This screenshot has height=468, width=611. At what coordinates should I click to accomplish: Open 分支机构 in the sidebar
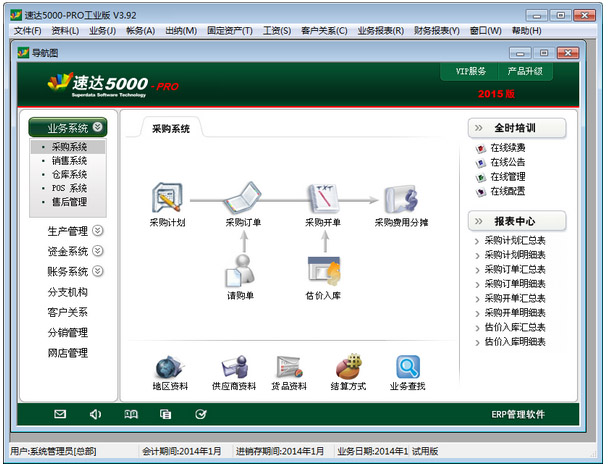(67, 292)
